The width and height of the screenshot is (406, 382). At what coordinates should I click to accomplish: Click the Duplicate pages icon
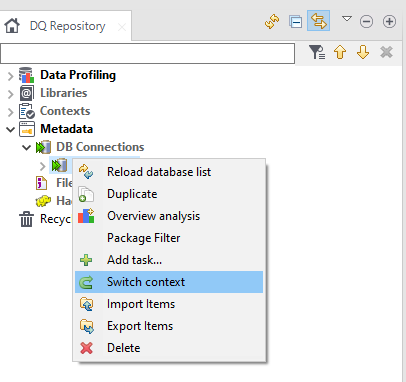tap(86, 194)
